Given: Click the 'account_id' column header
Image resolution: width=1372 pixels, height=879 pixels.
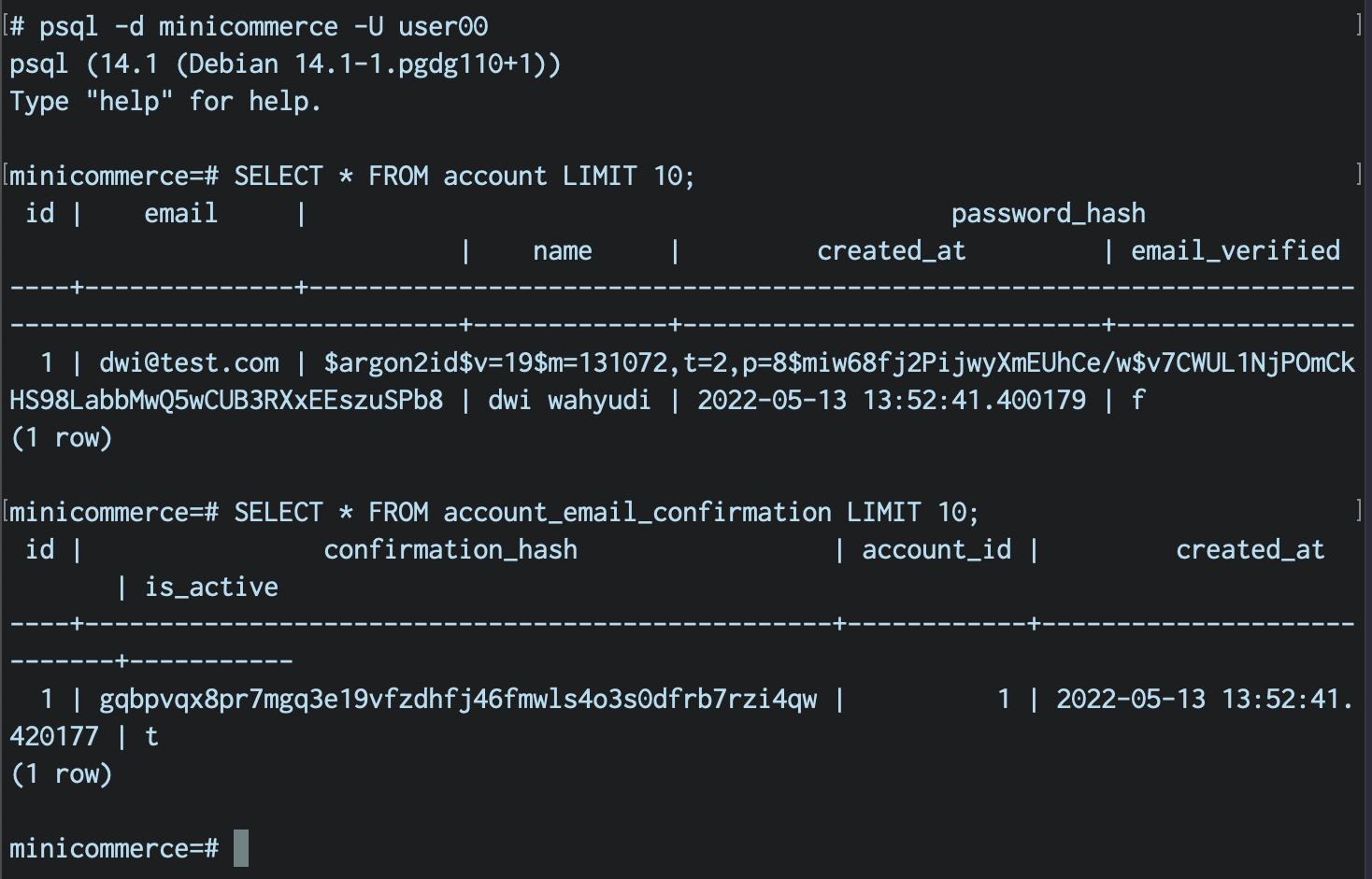Looking at the screenshot, I should pos(936,549).
